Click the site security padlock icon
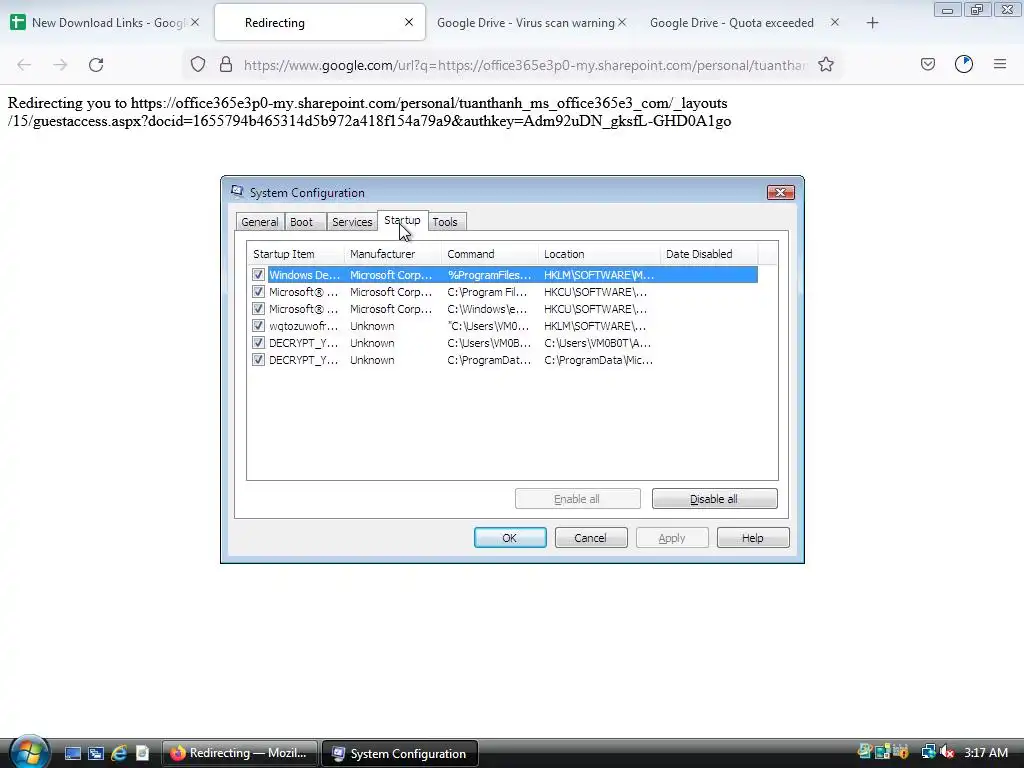1024x768 pixels. pos(226,65)
